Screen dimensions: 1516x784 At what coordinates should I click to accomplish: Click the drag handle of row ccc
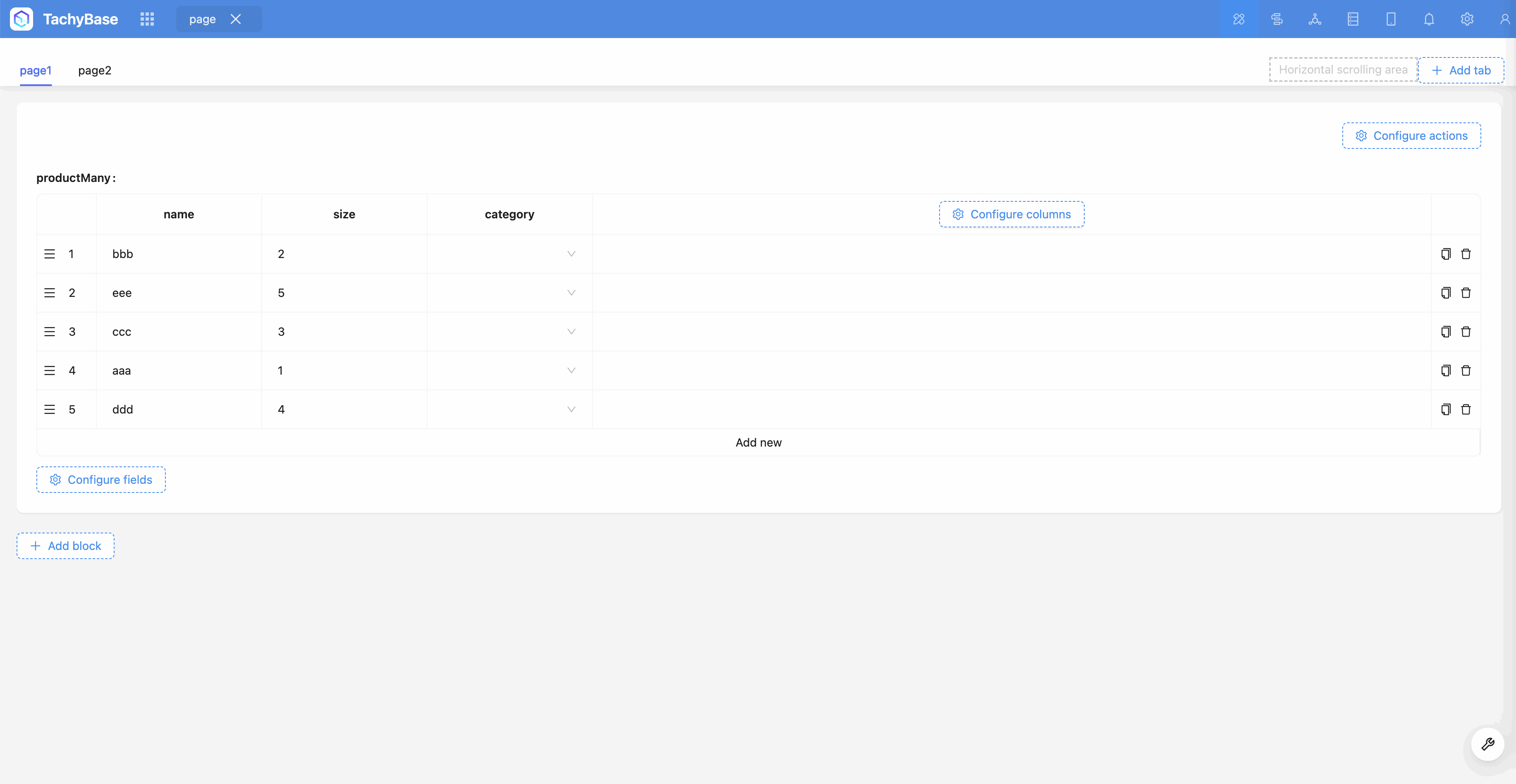[50, 331]
